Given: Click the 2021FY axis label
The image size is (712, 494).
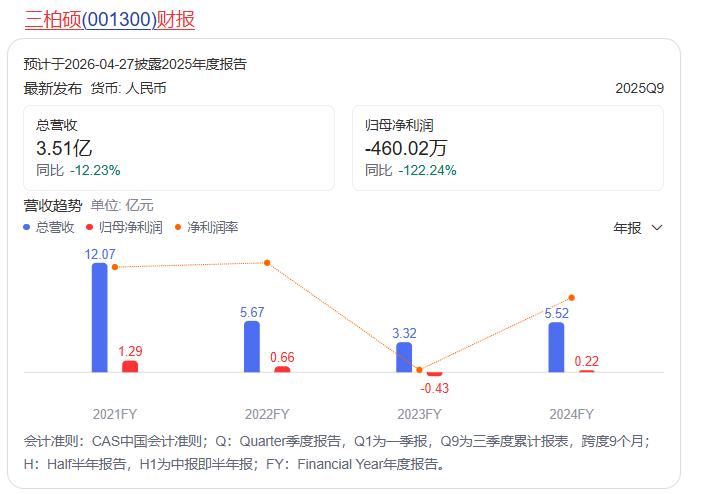Looking at the screenshot, I should pyautogui.click(x=115, y=414).
